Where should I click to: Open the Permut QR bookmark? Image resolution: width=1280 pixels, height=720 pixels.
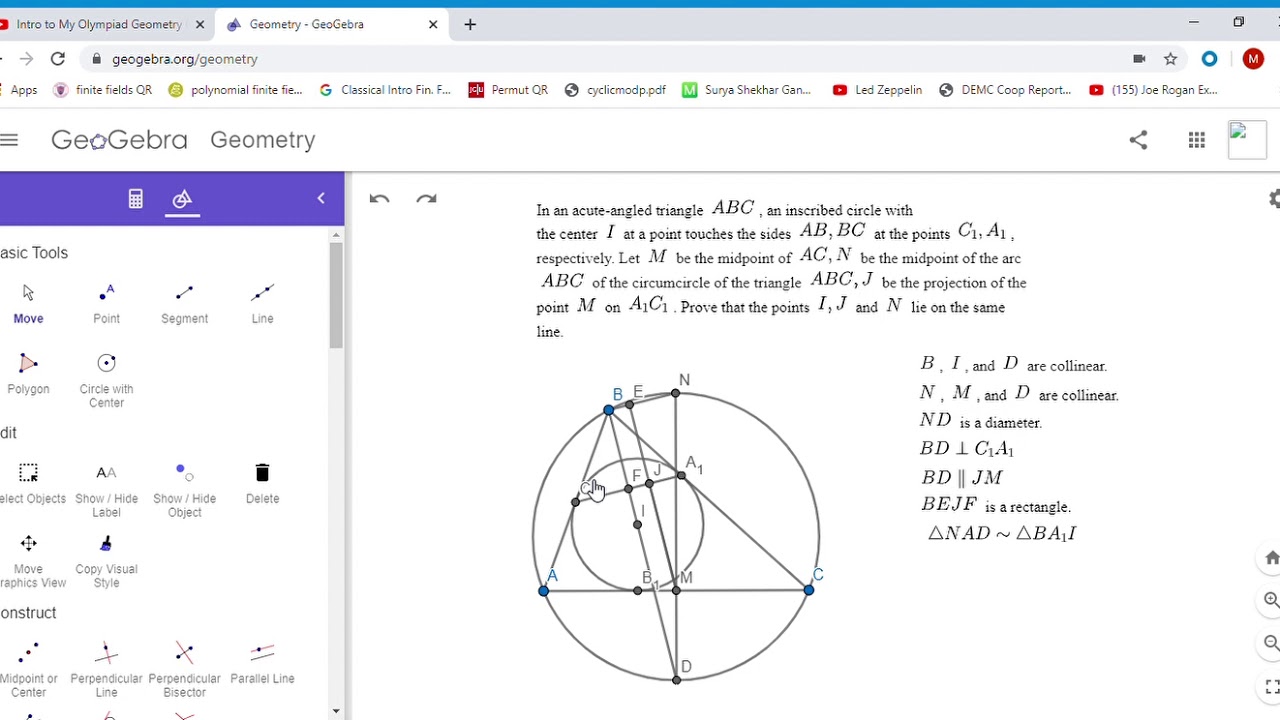pyautogui.click(x=508, y=90)
